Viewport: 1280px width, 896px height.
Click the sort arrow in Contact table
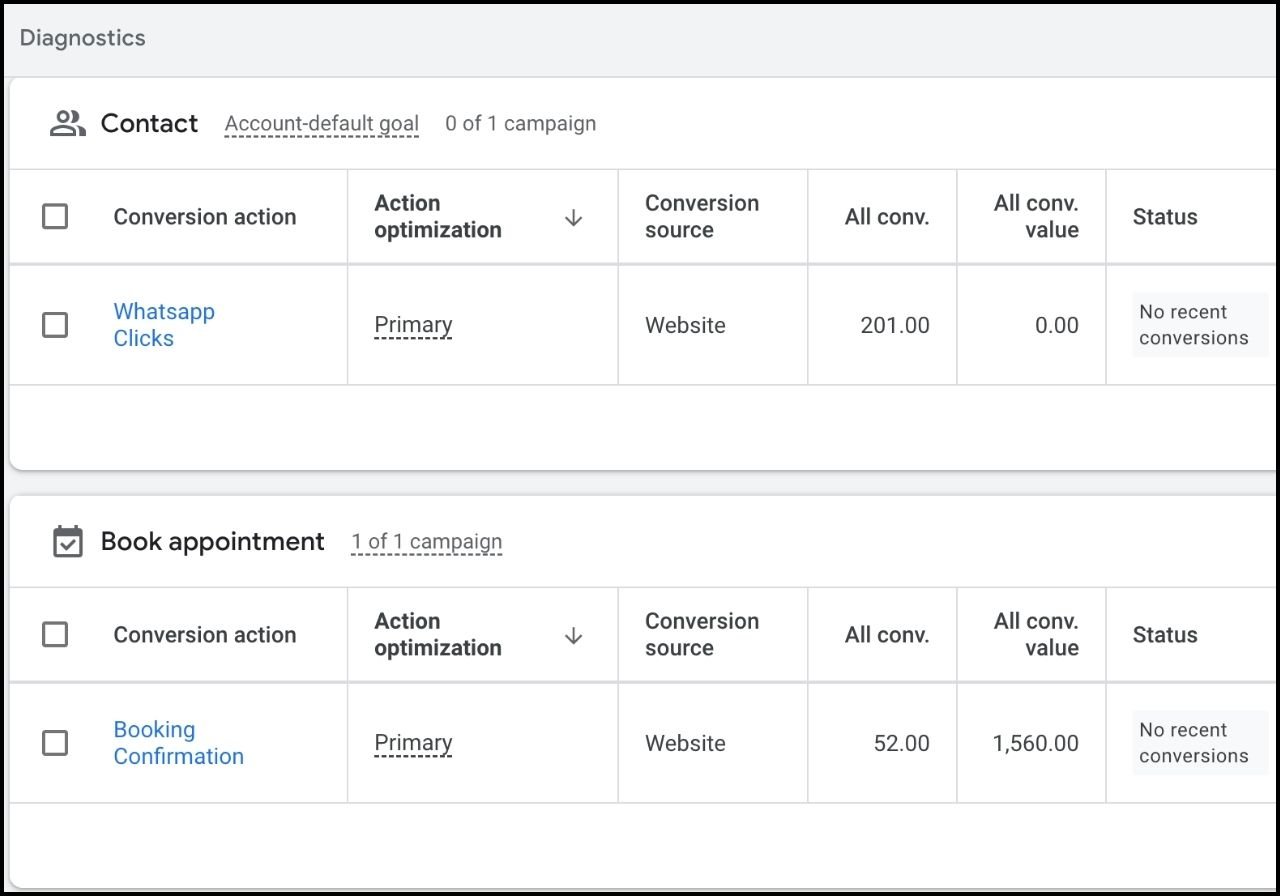[x=573, y=217]
